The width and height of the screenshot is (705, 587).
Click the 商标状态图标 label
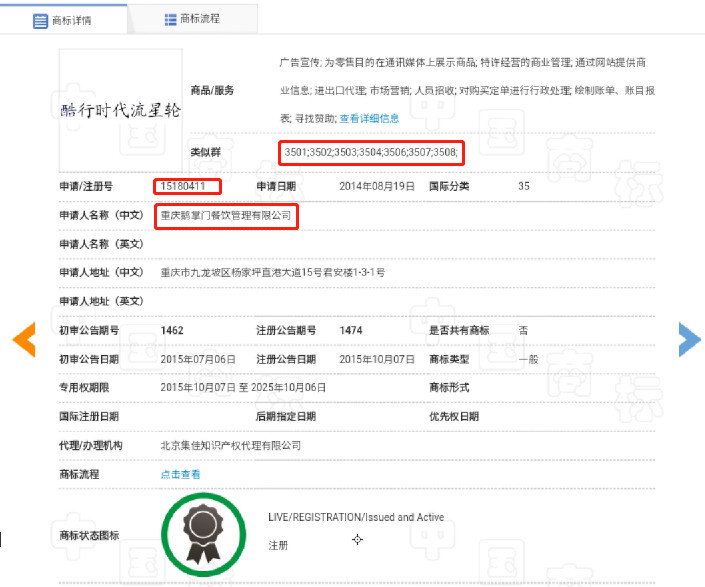pos(89,535)
